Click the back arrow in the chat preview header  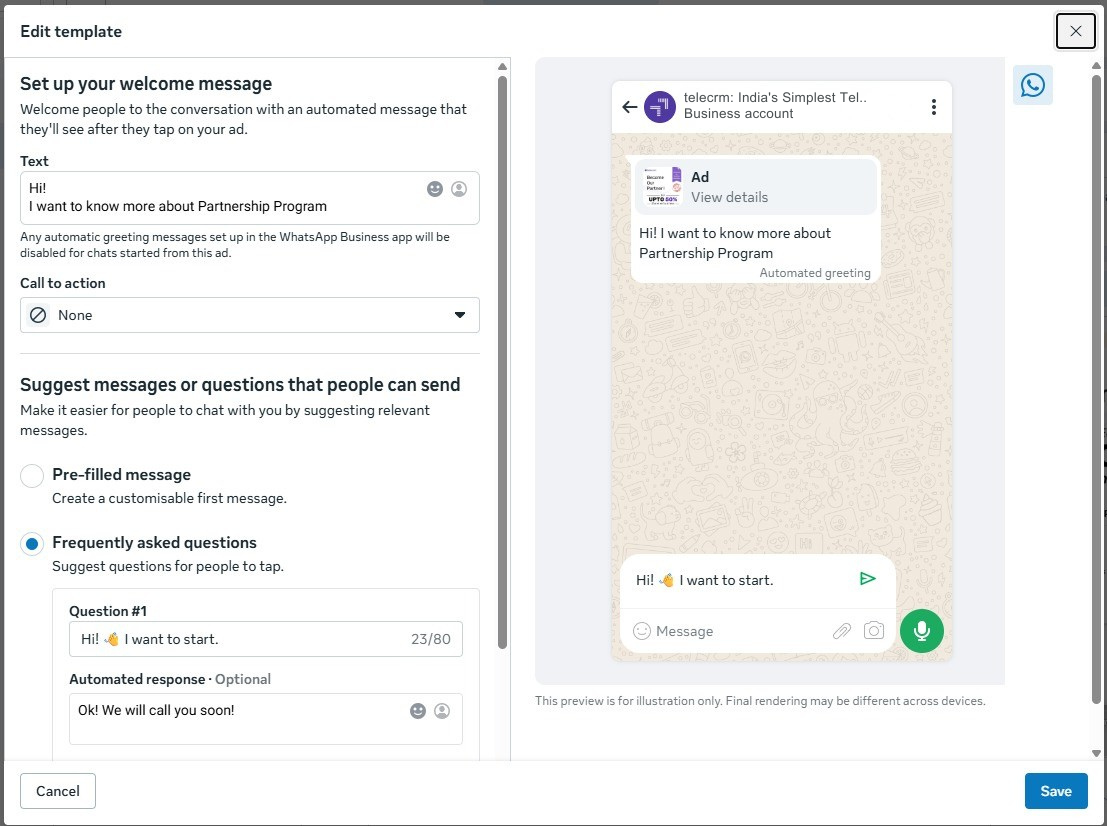click(x=629, y=106)
